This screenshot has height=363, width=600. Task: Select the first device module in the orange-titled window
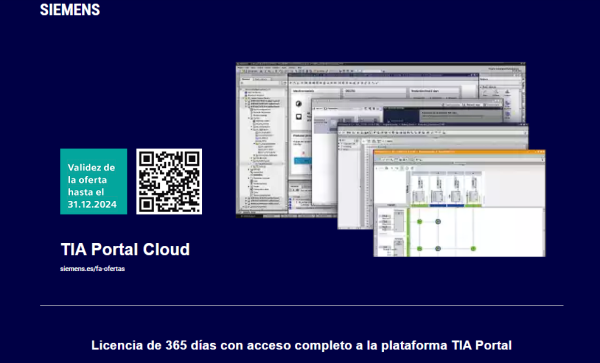pos(420,189)
